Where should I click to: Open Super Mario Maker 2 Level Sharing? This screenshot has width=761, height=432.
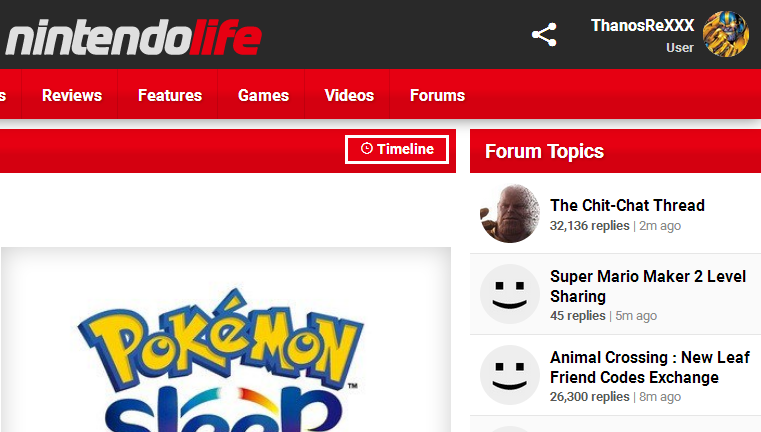tap(648, 286)
